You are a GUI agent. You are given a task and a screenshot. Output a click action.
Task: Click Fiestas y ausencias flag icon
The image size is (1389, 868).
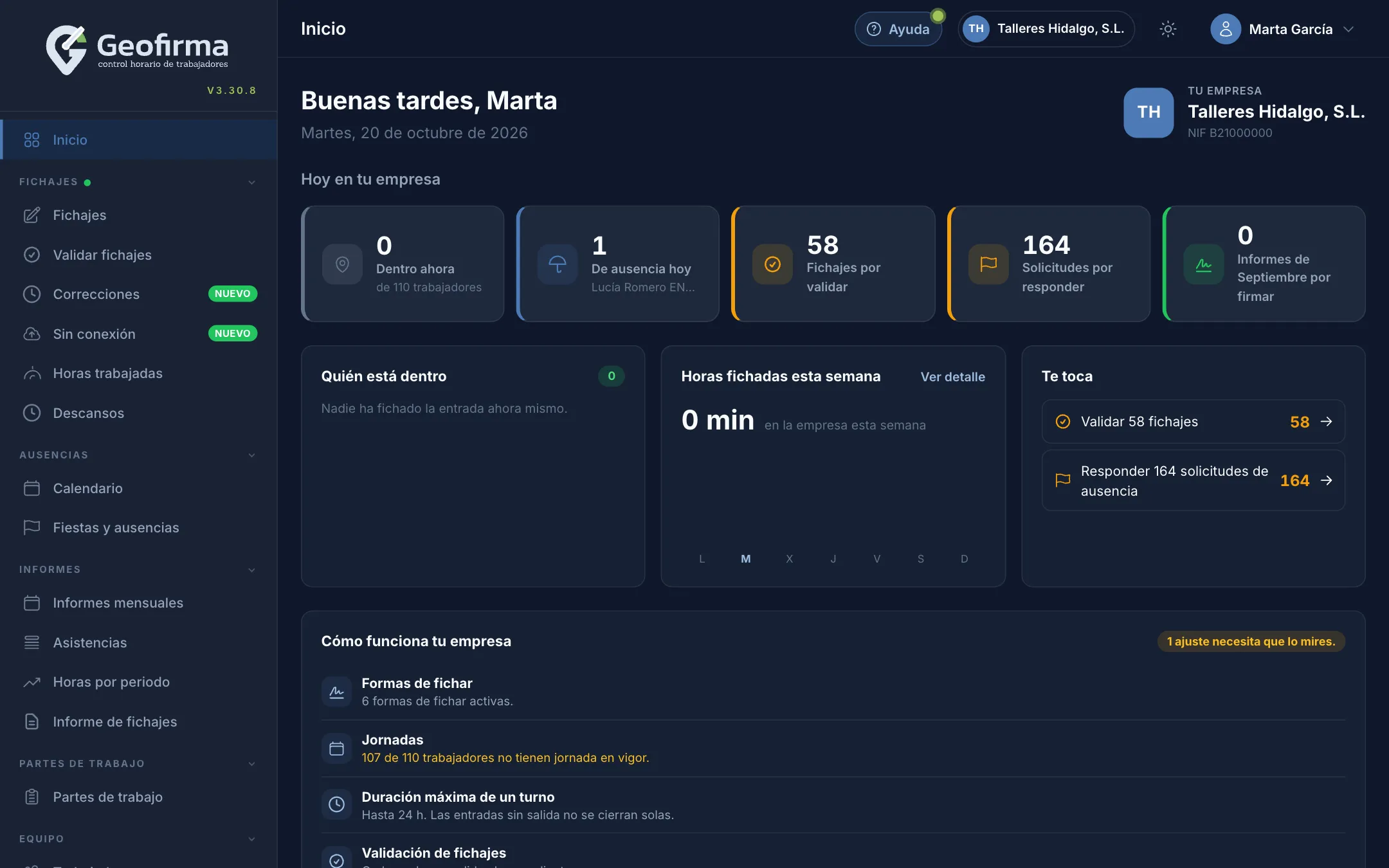pyautogui.click(x=32, y=528)
